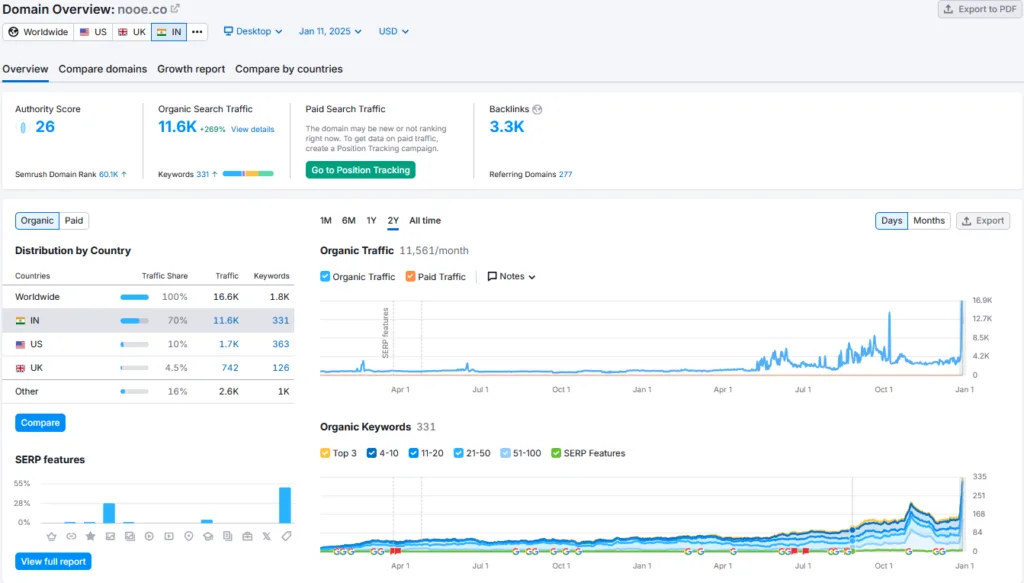Screen dimensions: 1024x583
Task: Expand the Notes dropdown
Action: pos(512,277)
